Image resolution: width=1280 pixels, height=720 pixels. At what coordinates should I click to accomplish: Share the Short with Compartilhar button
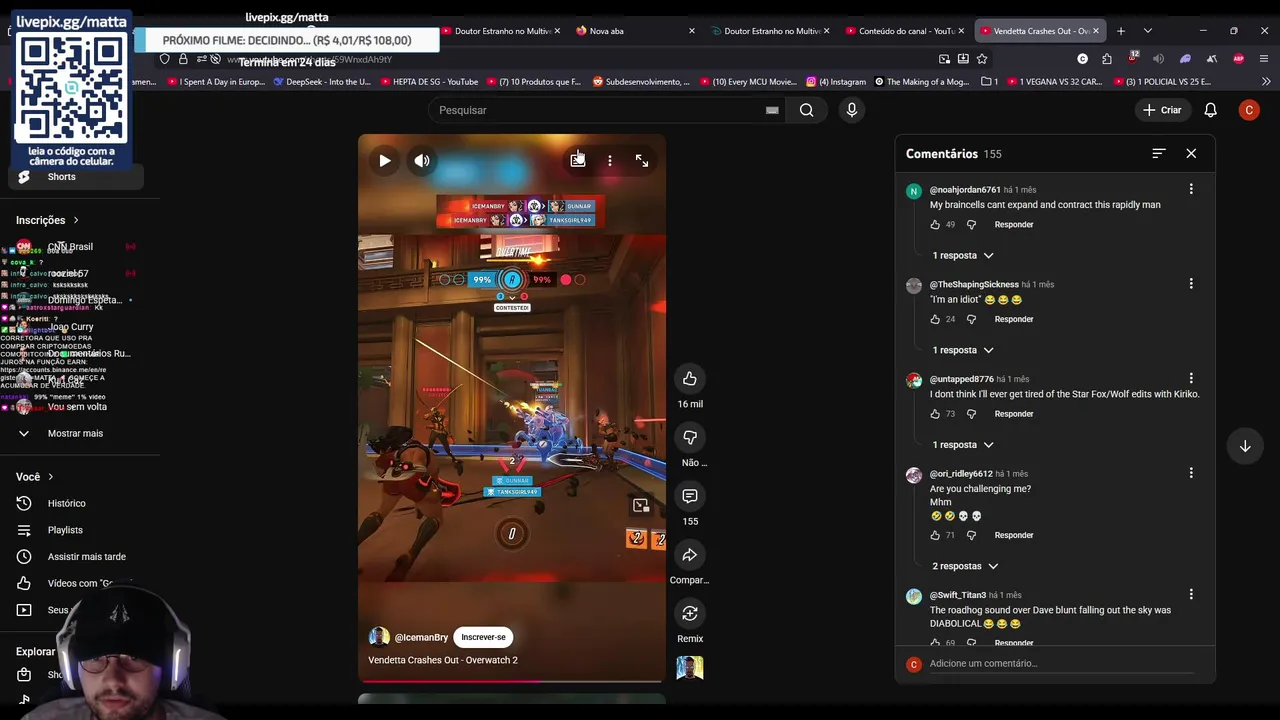[x=690, y=555]
